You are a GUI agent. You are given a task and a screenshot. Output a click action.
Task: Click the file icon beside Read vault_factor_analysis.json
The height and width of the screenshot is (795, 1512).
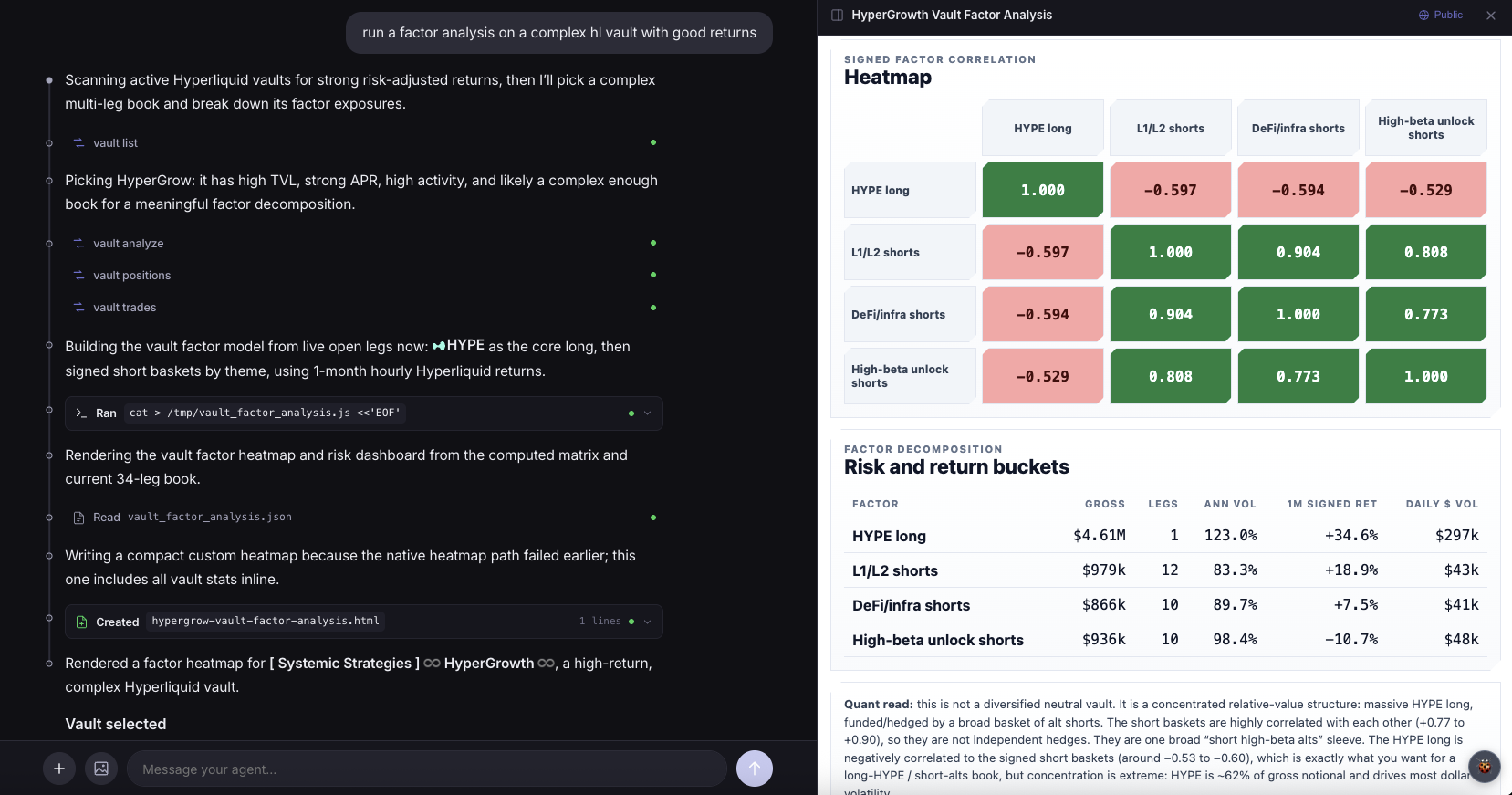tap(79, 518)
